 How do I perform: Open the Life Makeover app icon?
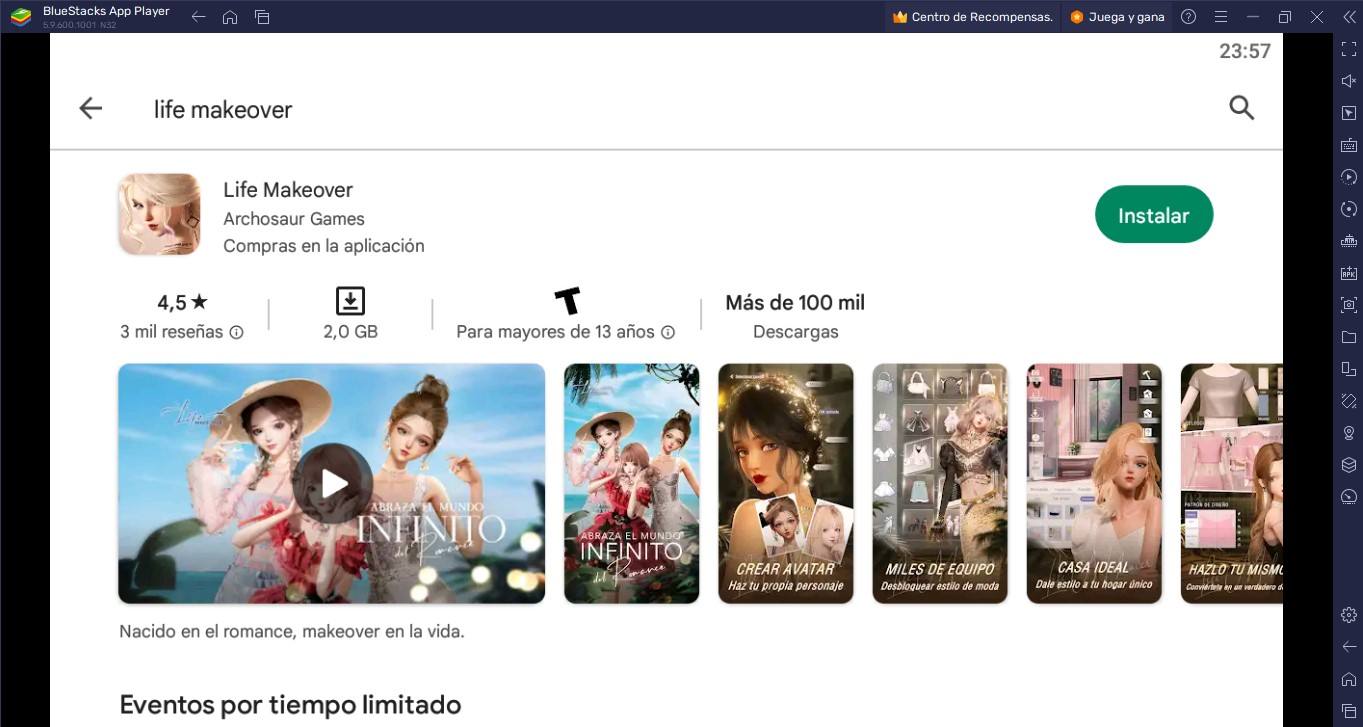(159, 214)
